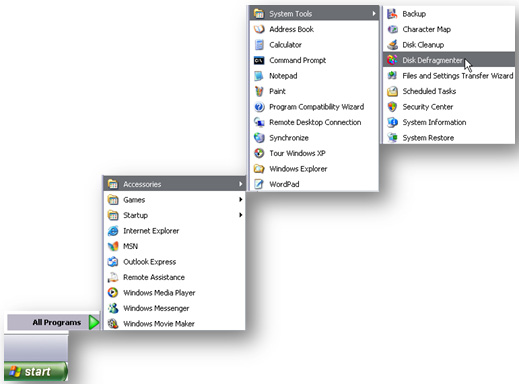Click the All Programs button
This screenshot has height=384, width=519.
coord(53,322)
